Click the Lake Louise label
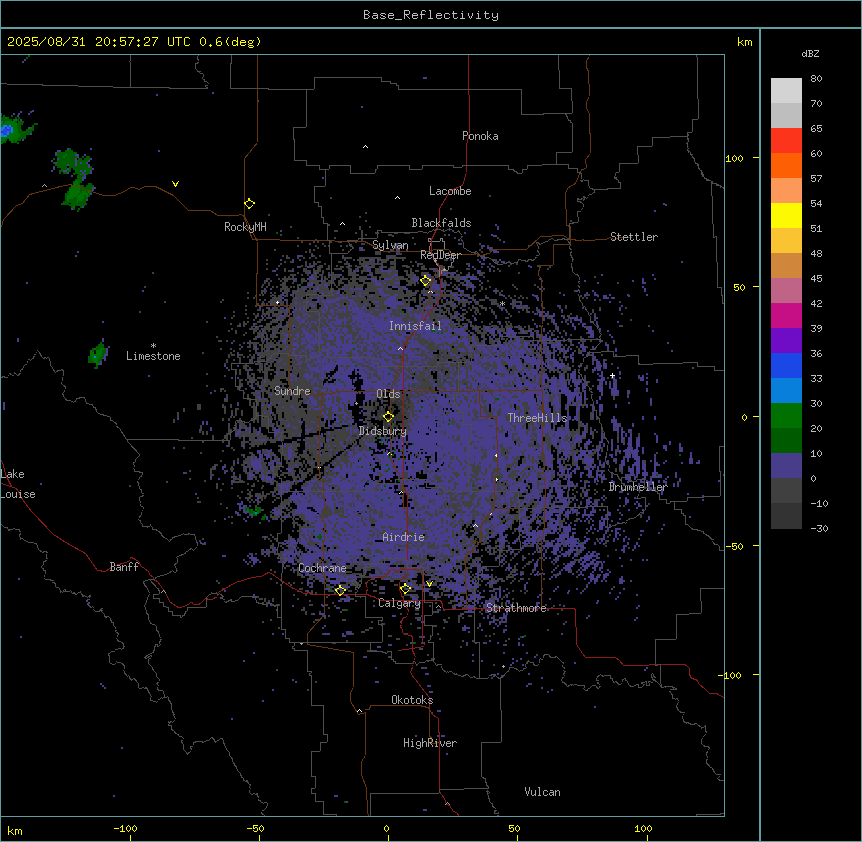The image size is (862, 842). (18, 484)
